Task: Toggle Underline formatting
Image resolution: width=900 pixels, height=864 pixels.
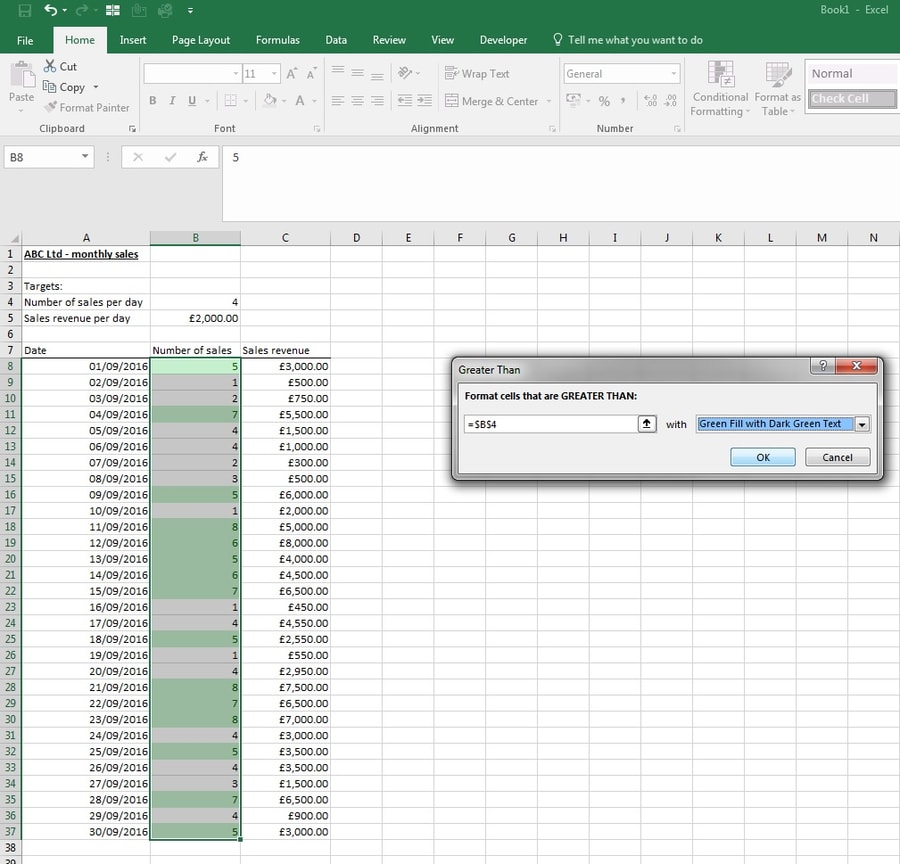Action: point(192,100)
